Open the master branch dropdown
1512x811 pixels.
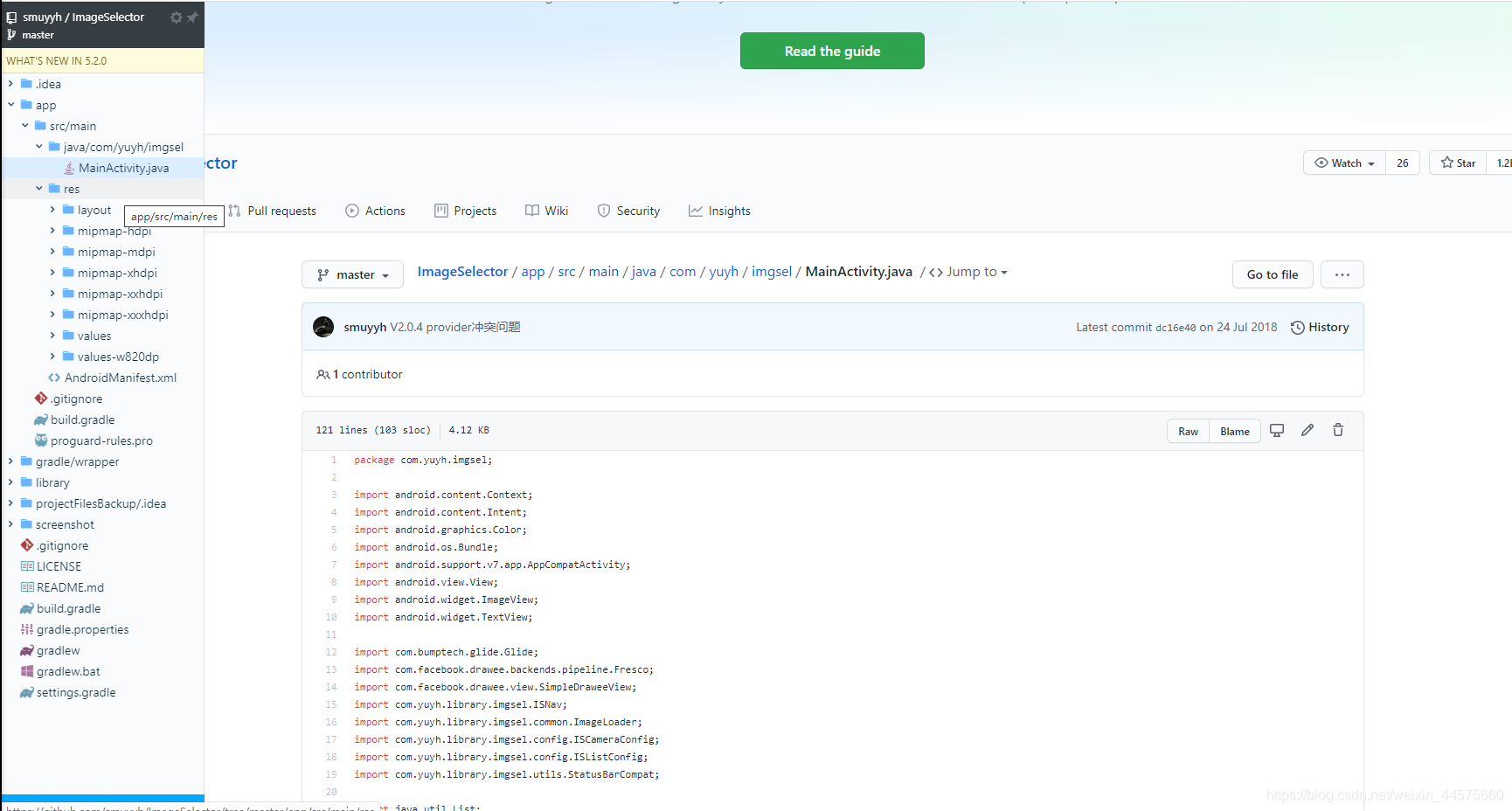click(352, 274)
